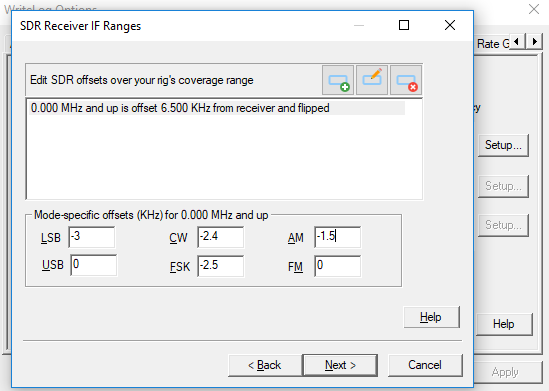Close the WriteLog Options window

(534, 9)
